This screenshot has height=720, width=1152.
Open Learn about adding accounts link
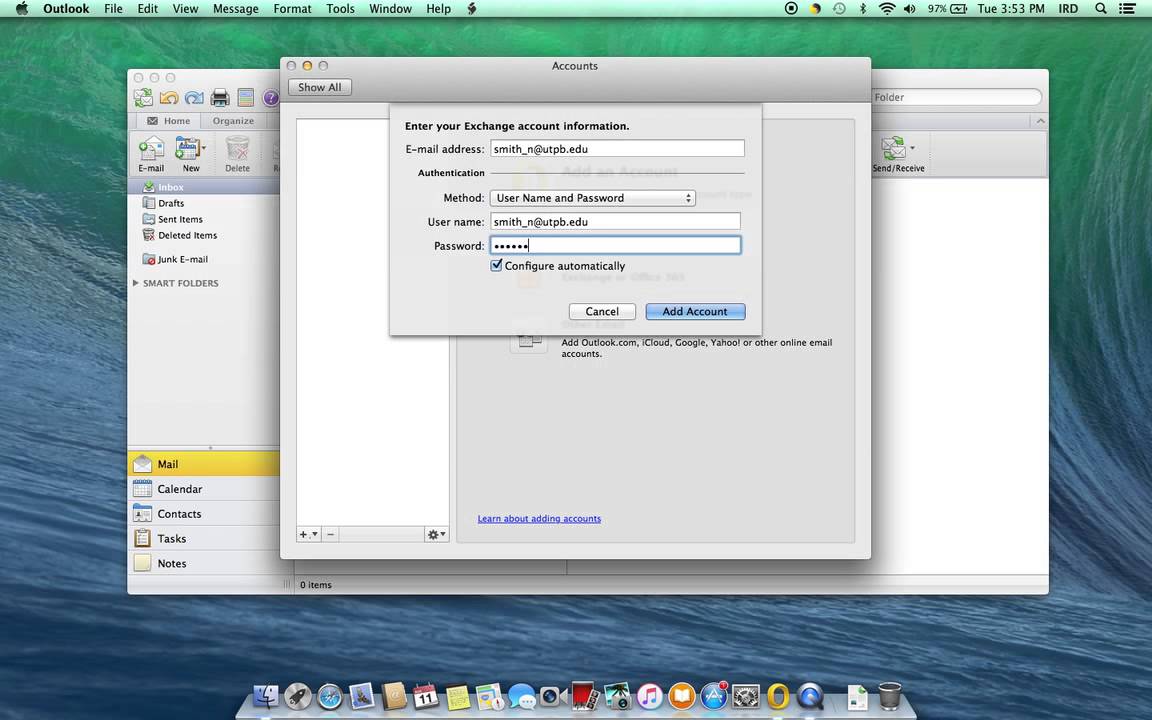point(539,519)
